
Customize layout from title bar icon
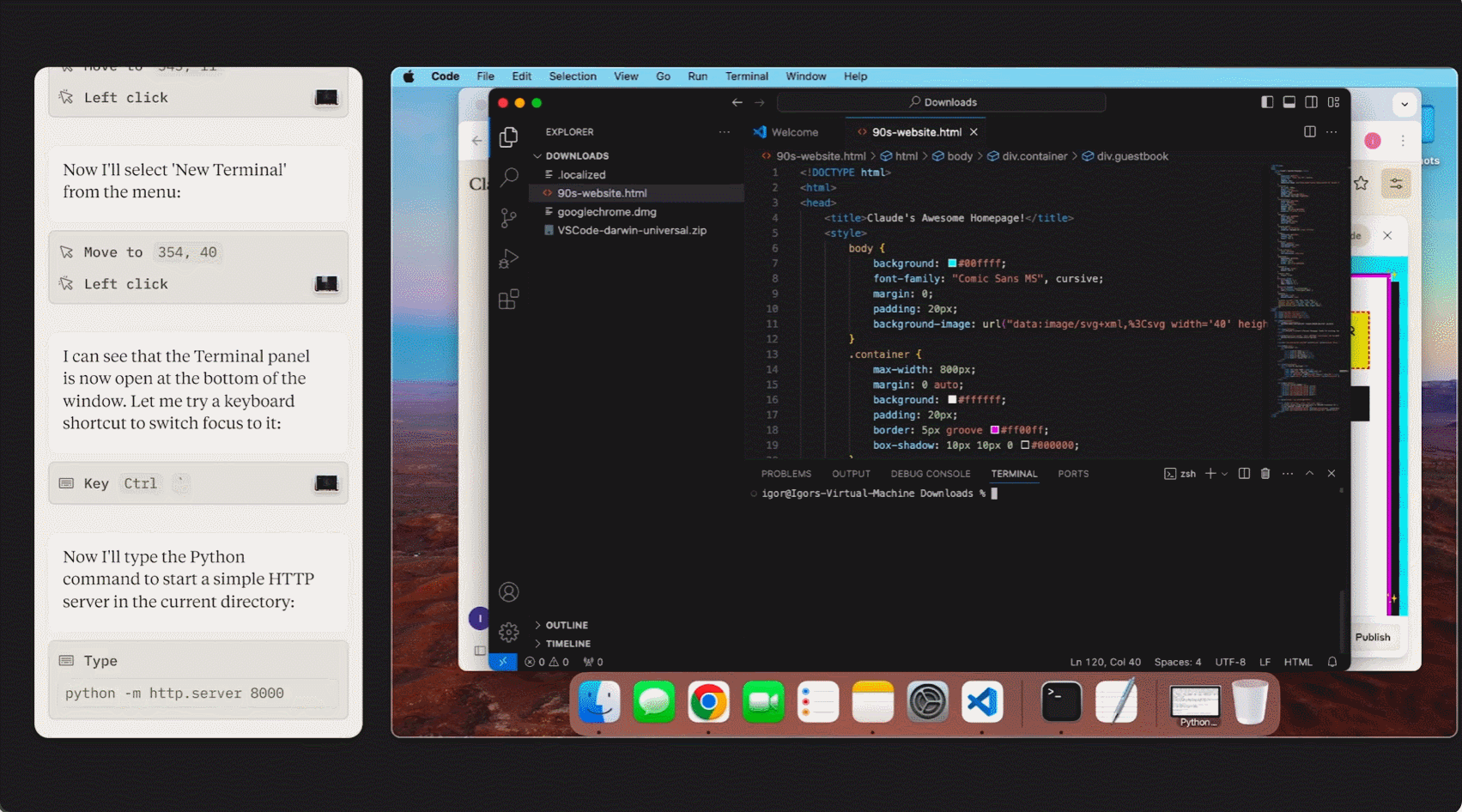(1333, 102)
